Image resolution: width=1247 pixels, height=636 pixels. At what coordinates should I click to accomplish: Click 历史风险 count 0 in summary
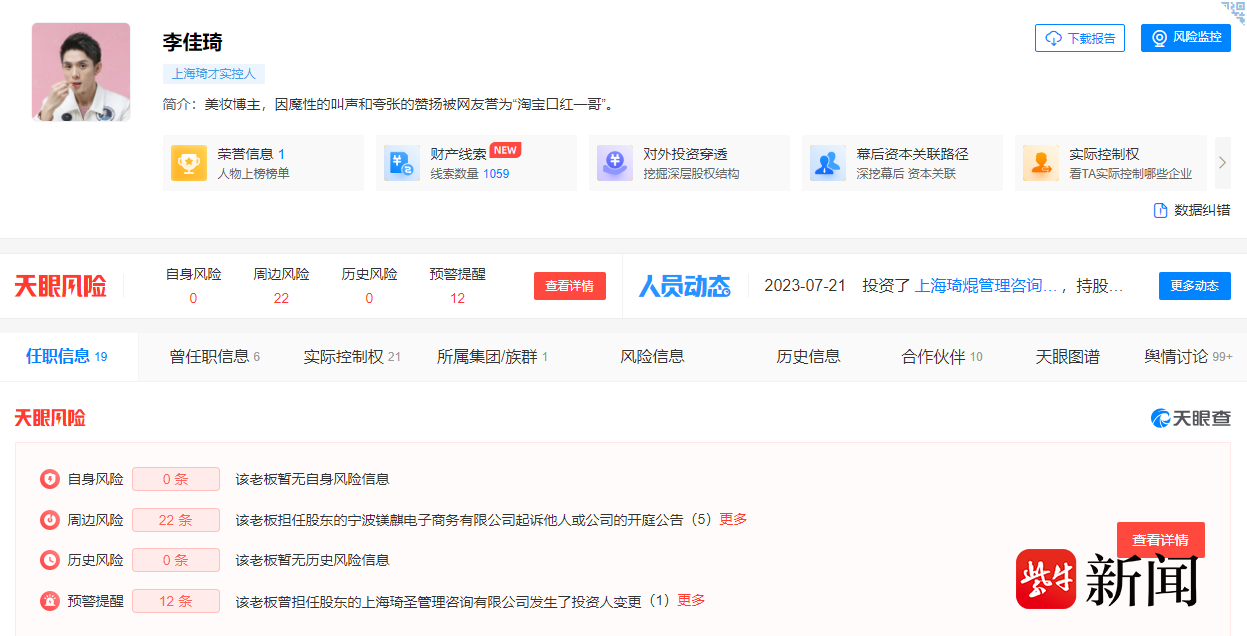point(369,298)
